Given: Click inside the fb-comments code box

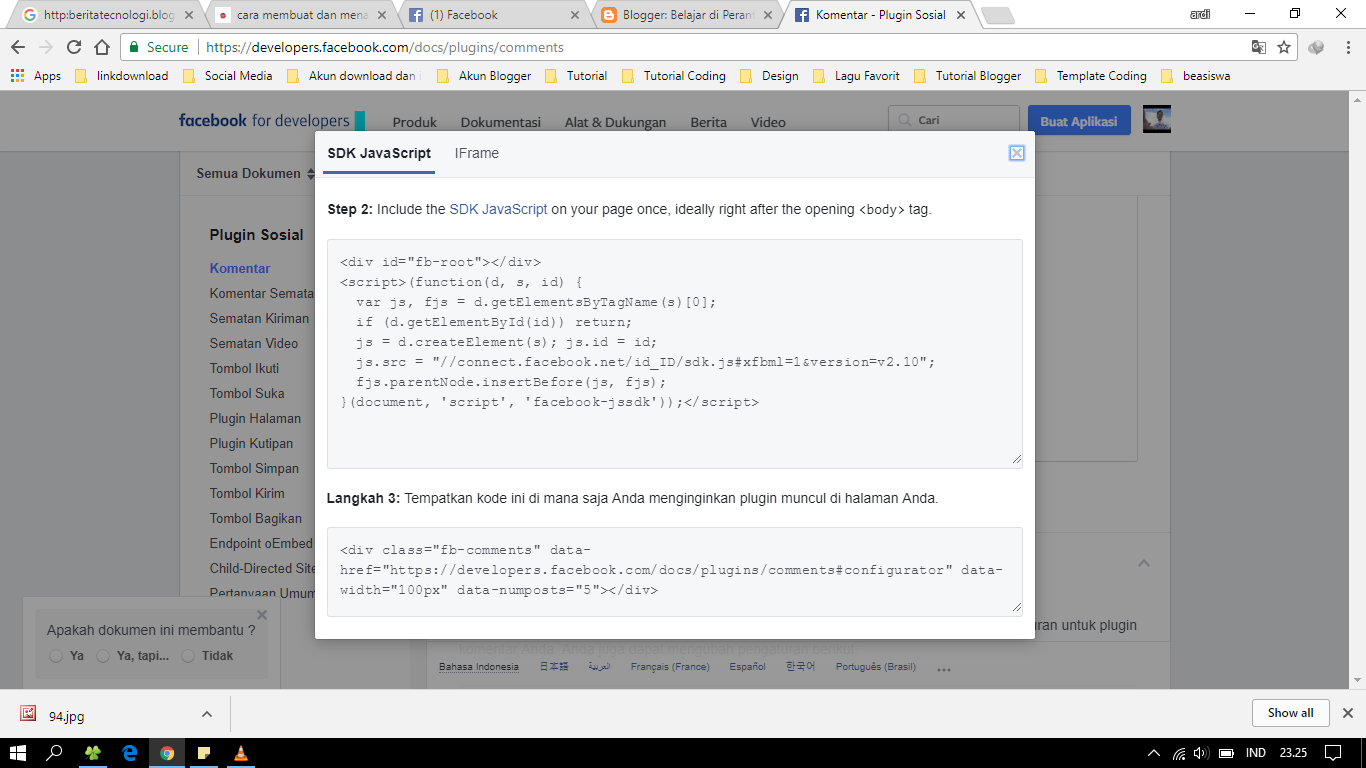Looking at the screenshot, I should click(675, 570).
